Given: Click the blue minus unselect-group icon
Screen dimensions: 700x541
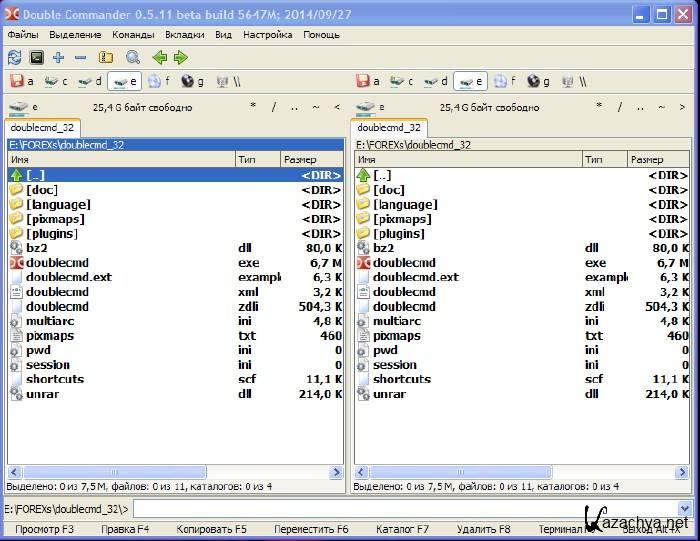Looking at the screenshot, I should 80,58.
